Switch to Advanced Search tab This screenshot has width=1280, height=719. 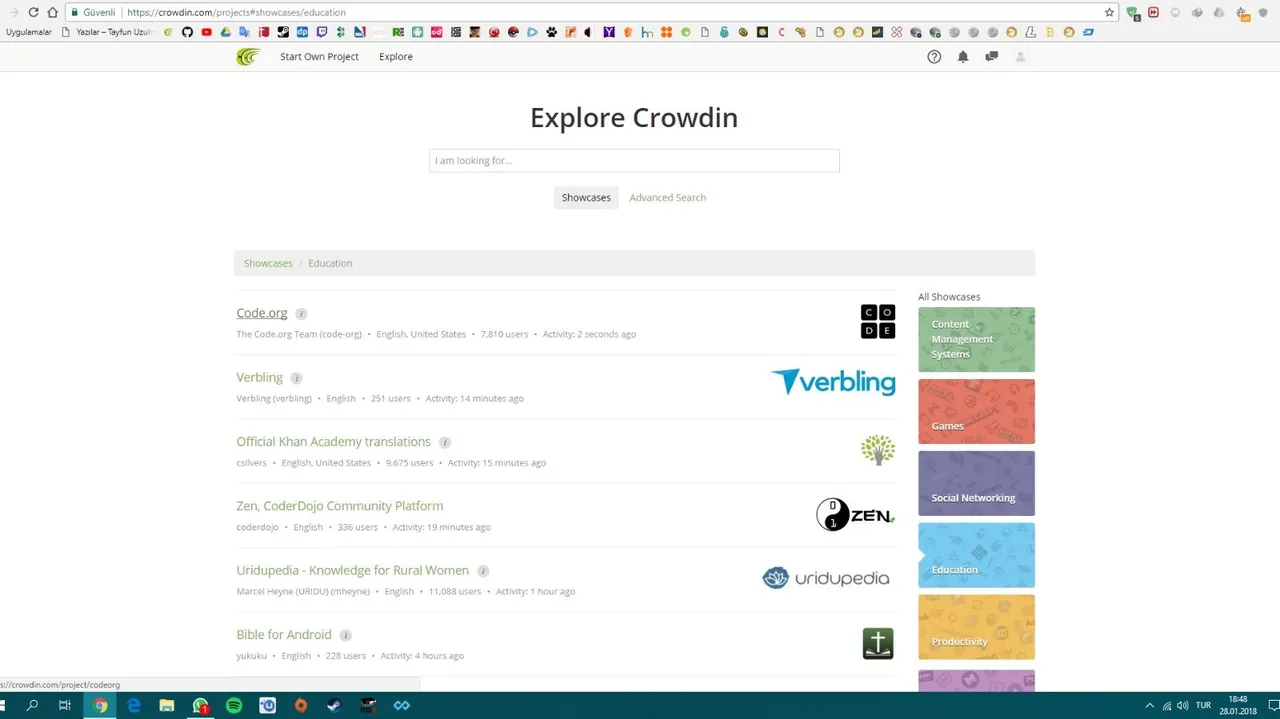pos(668,198)
